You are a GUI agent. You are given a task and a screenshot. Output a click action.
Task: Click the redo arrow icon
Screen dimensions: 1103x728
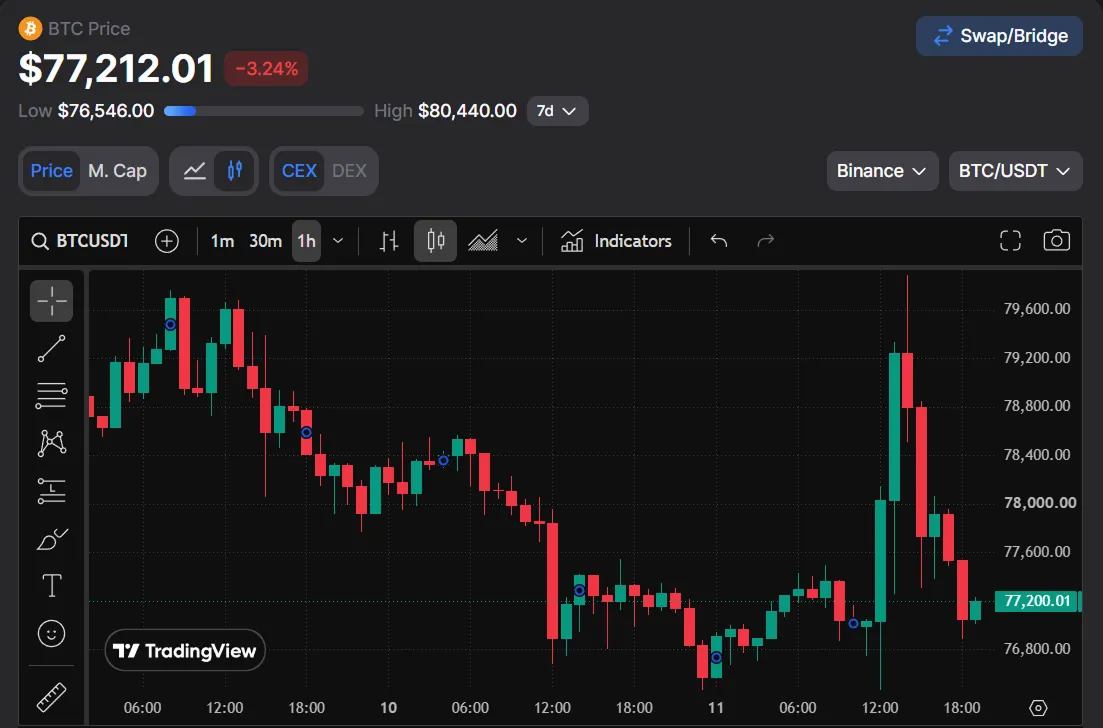pos(765,241)
